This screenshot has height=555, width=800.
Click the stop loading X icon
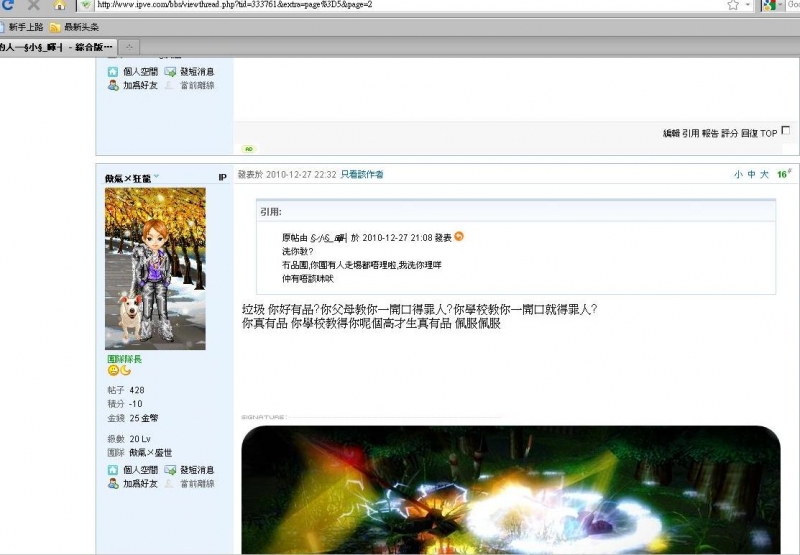click(33, 5)
